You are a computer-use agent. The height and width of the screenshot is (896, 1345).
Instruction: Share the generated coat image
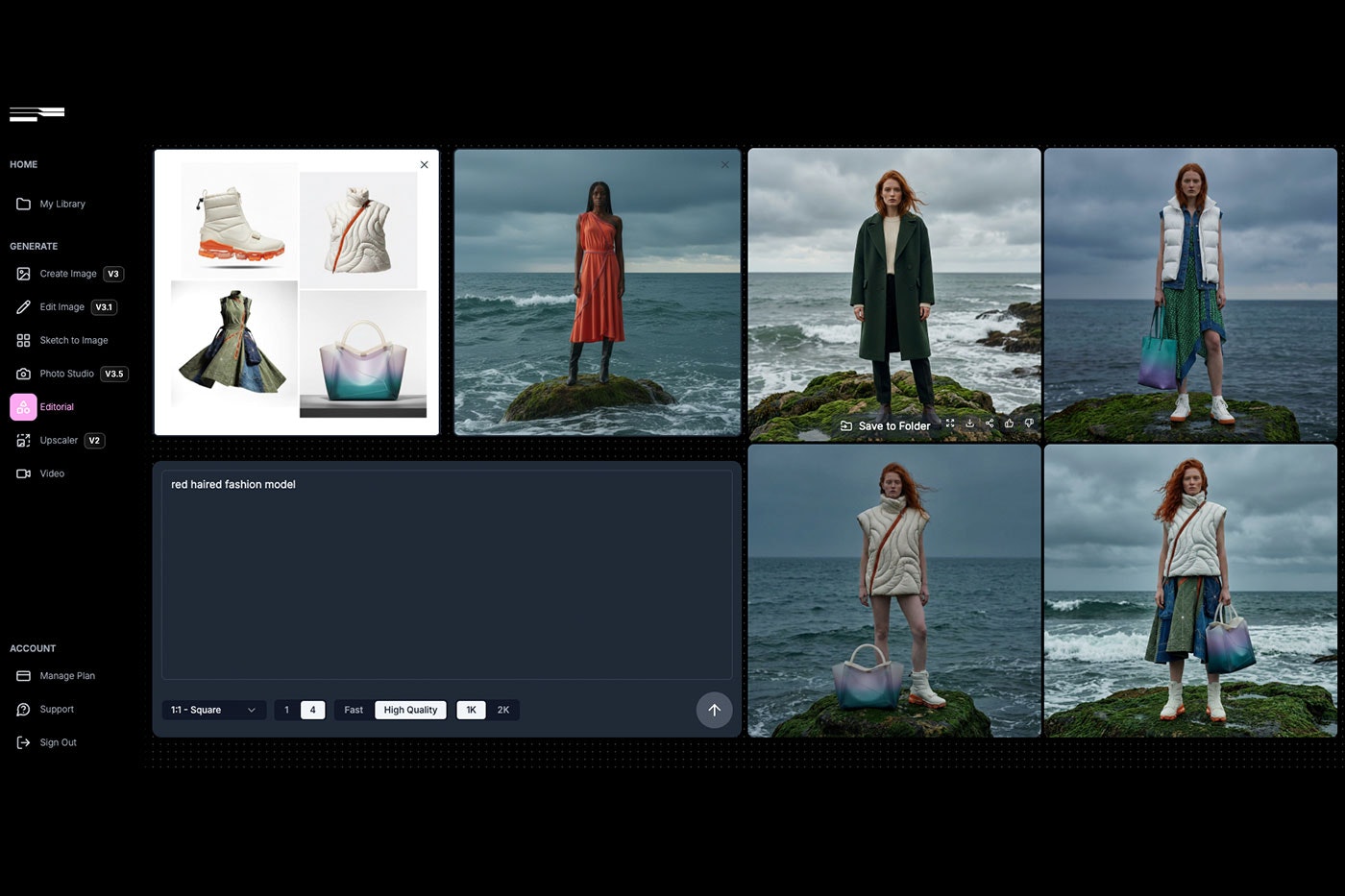(x=989, y=423)
